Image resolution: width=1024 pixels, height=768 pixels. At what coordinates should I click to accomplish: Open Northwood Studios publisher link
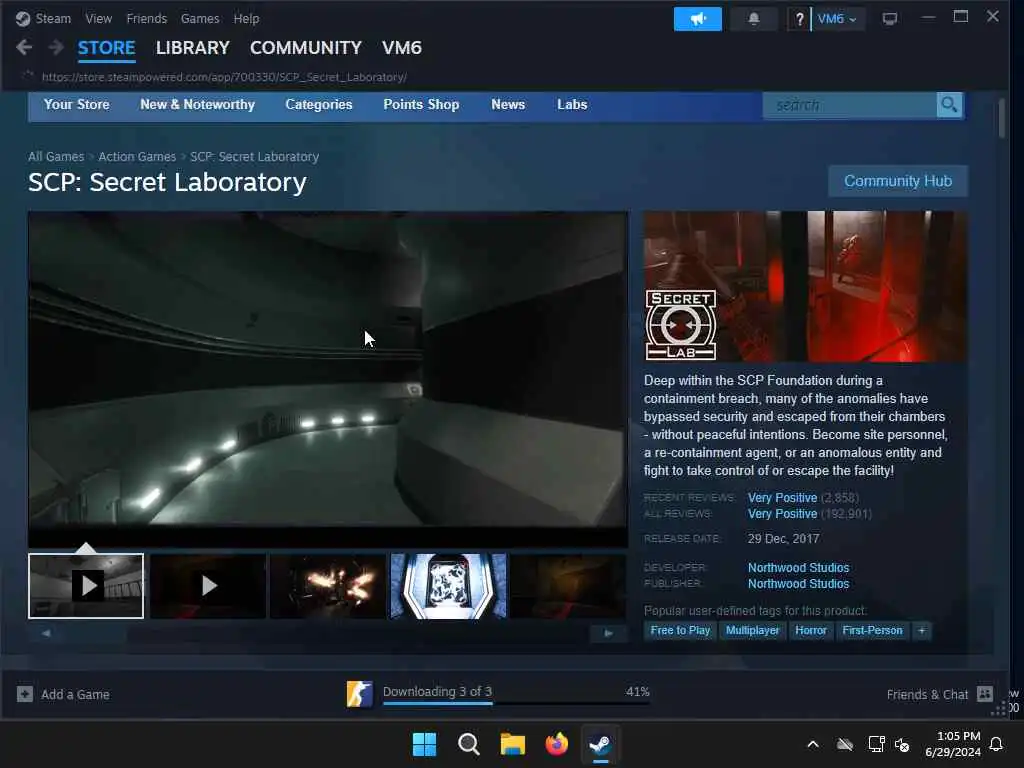[798, 584]
